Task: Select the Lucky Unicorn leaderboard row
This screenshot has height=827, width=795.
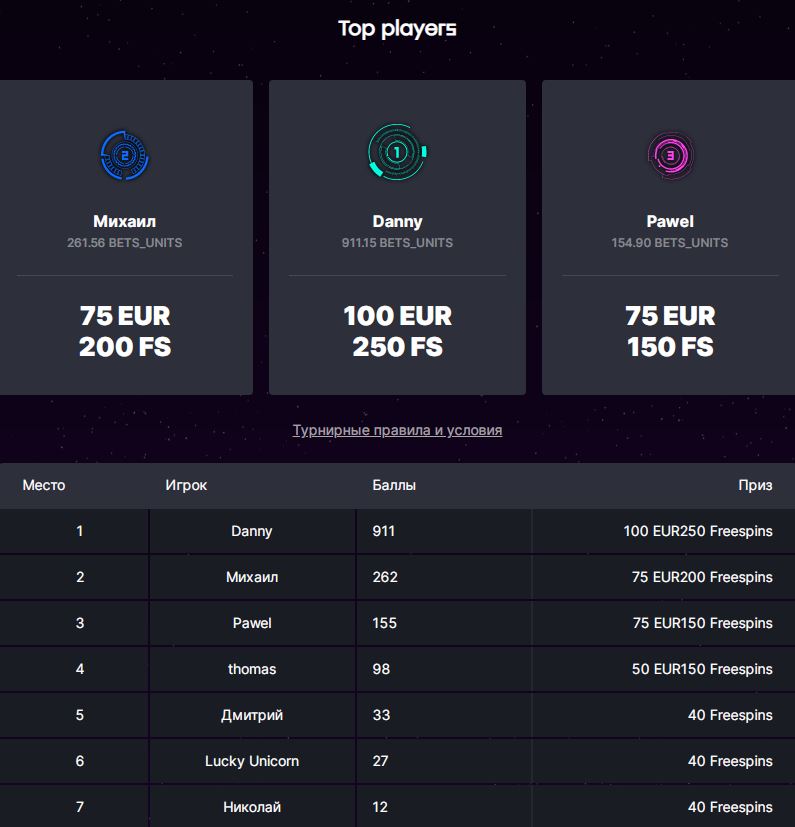Action: (x=397, y=761)
